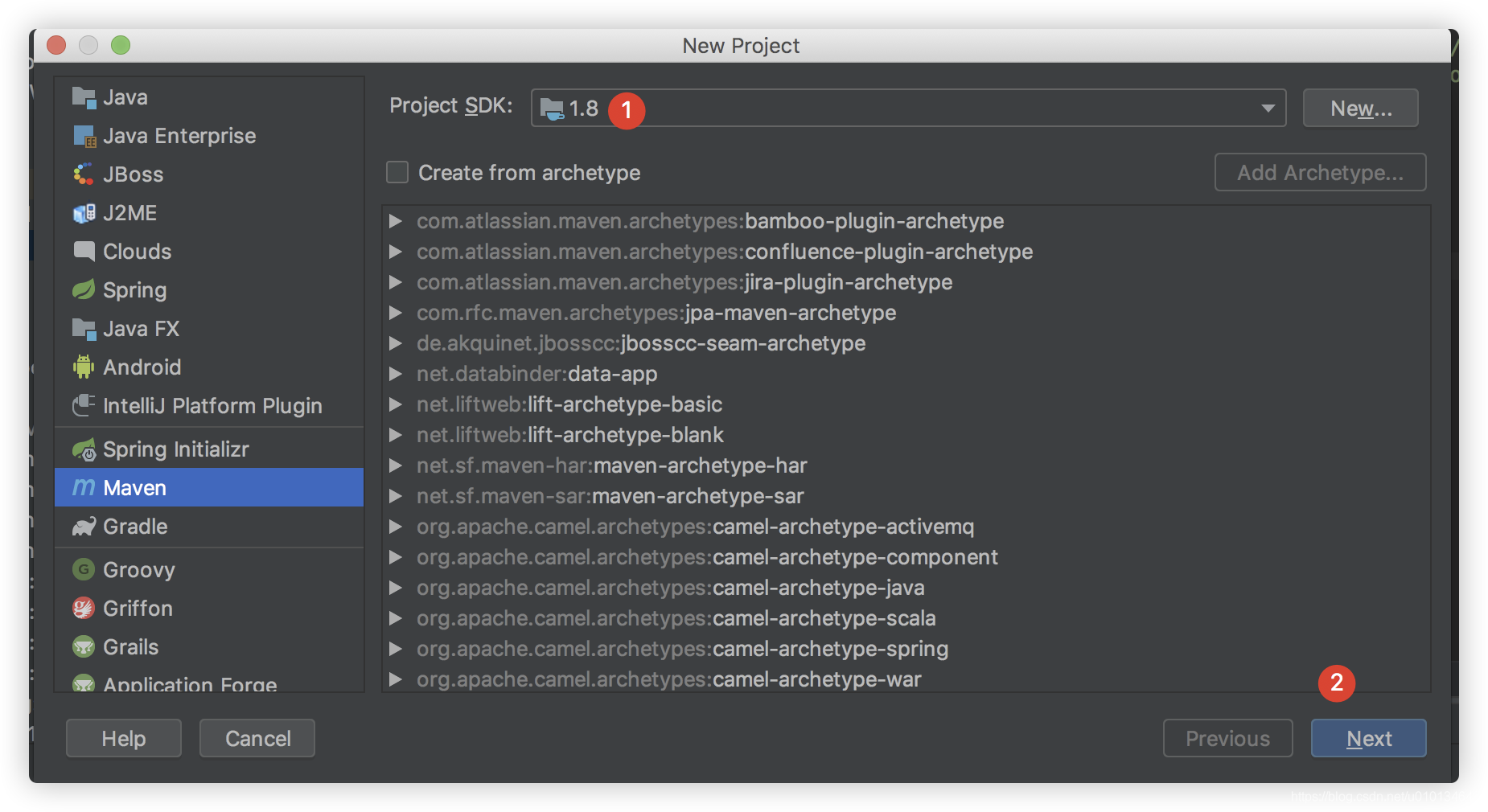The width and height of the screenshot is (1488, 812).
Task: Click the IntelliJ Platform Plugin icon
Action: pos(84,406)
